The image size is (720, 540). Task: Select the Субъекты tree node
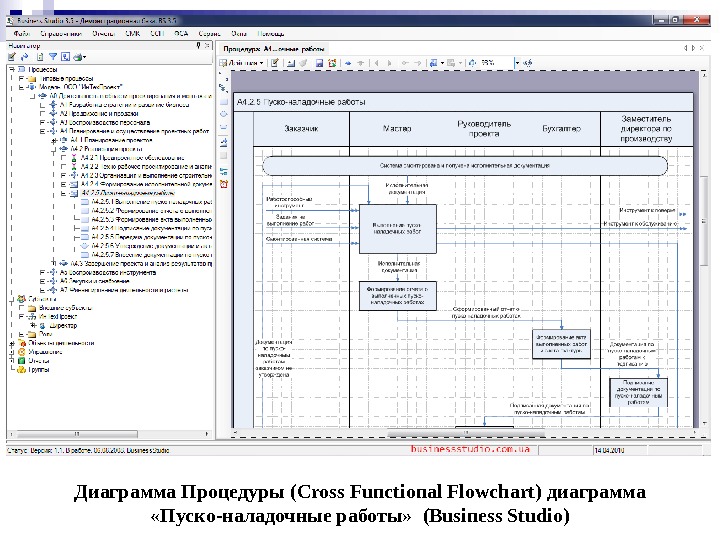pos(43,299)
